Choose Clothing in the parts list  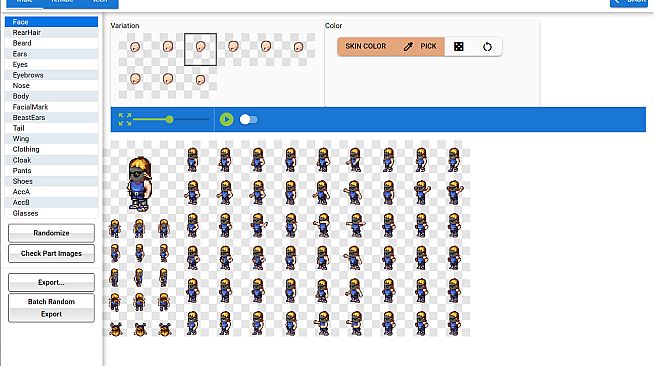pos(51,149)
